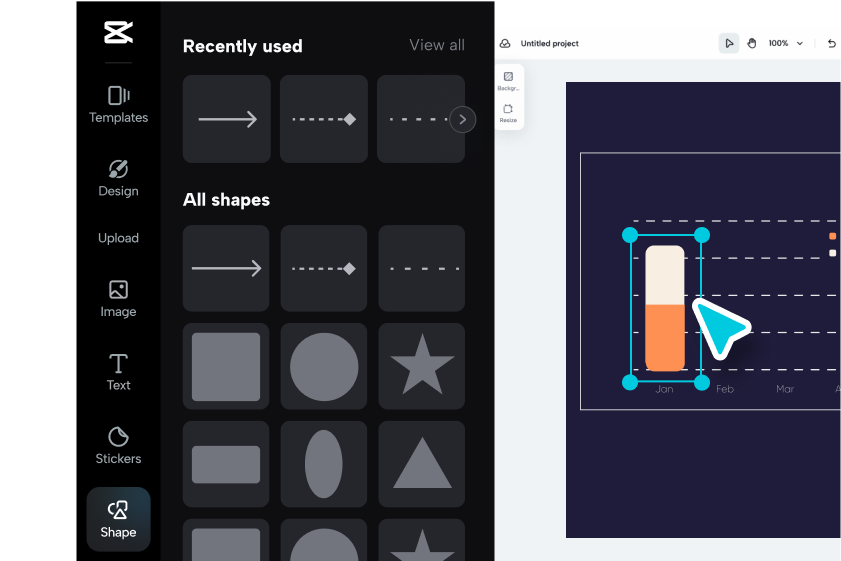Pick the dashed line in Recently used
This screenshot has width=841, height=561.
416,119
